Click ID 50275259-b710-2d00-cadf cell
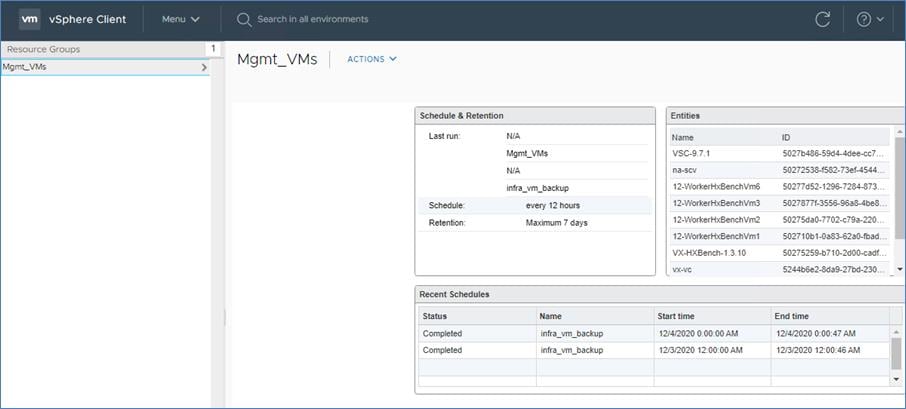This screenshot has height=409, width=906. (833, 252)
